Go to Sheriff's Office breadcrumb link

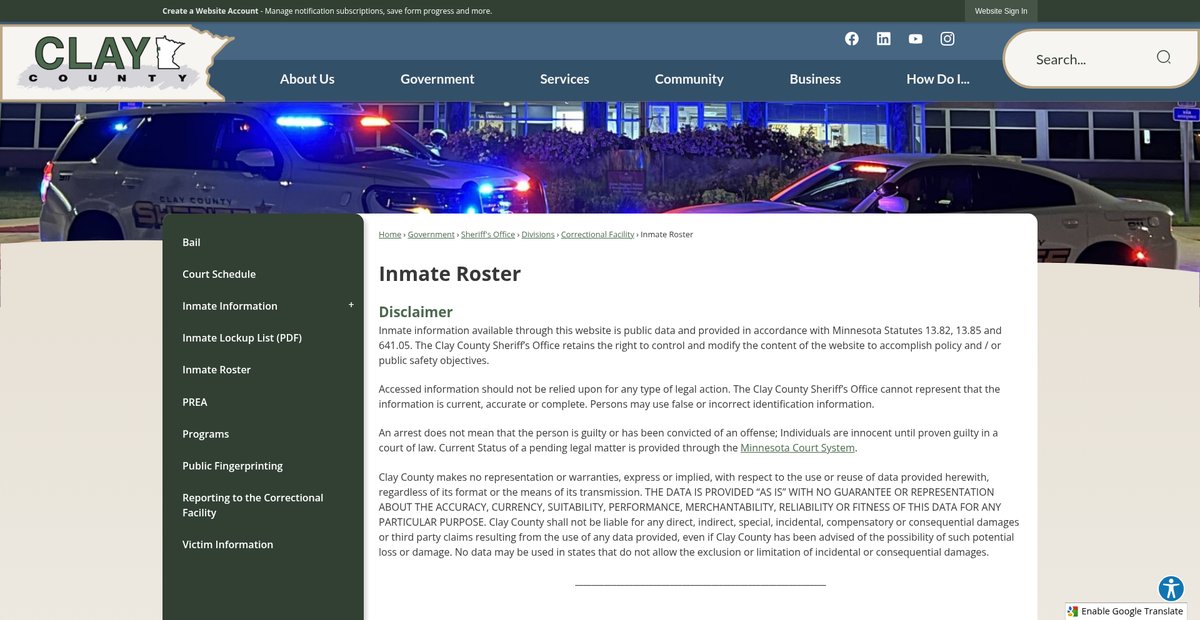(x=488, y=234)
